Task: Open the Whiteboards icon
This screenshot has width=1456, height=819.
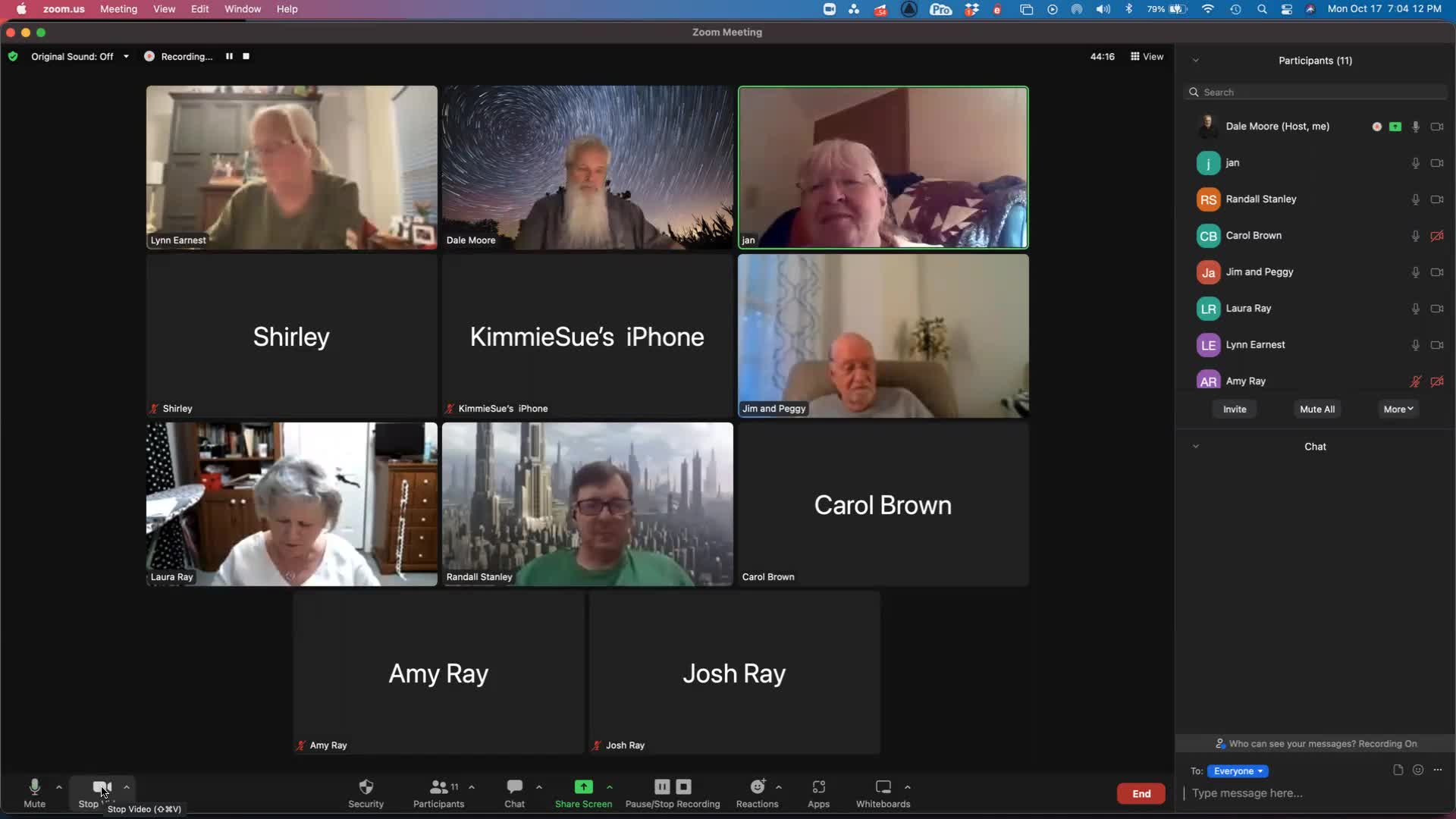Action: coord(883,786)
